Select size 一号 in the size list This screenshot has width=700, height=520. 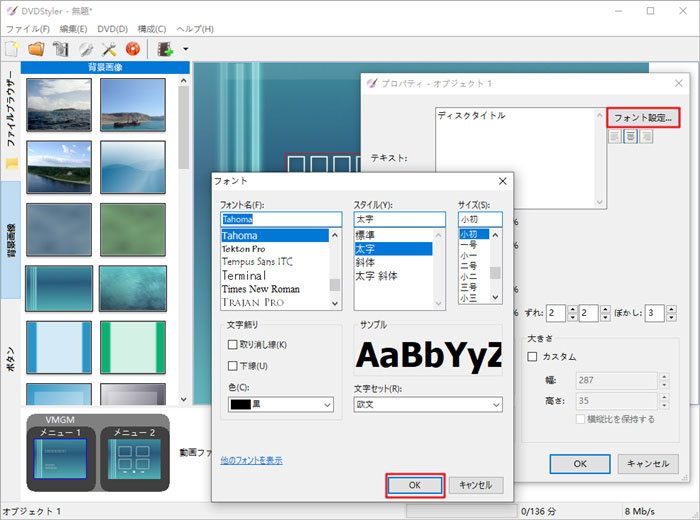(474, 245)
